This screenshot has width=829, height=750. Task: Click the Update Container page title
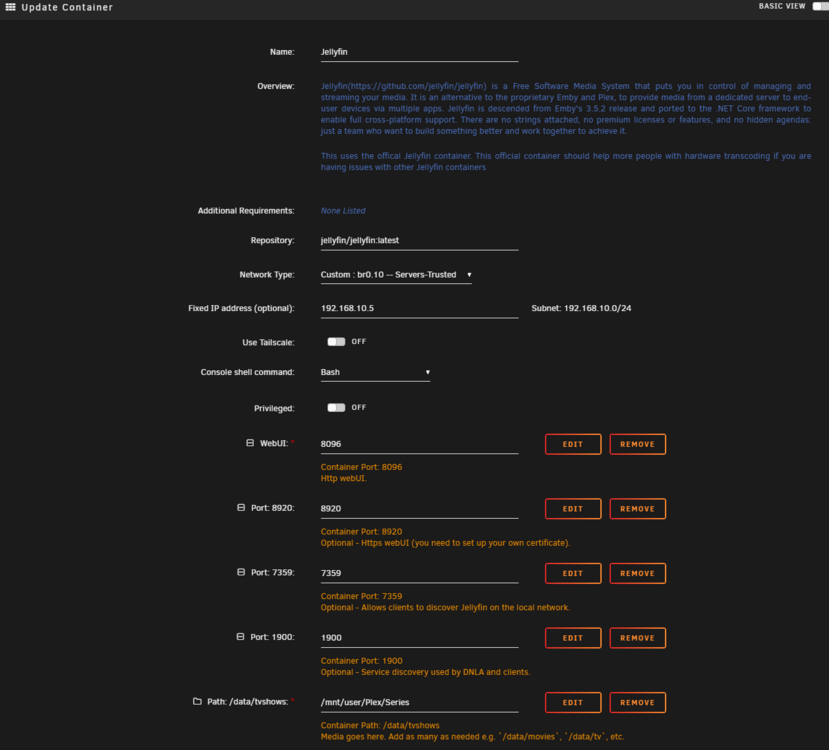tap(67, 7)
